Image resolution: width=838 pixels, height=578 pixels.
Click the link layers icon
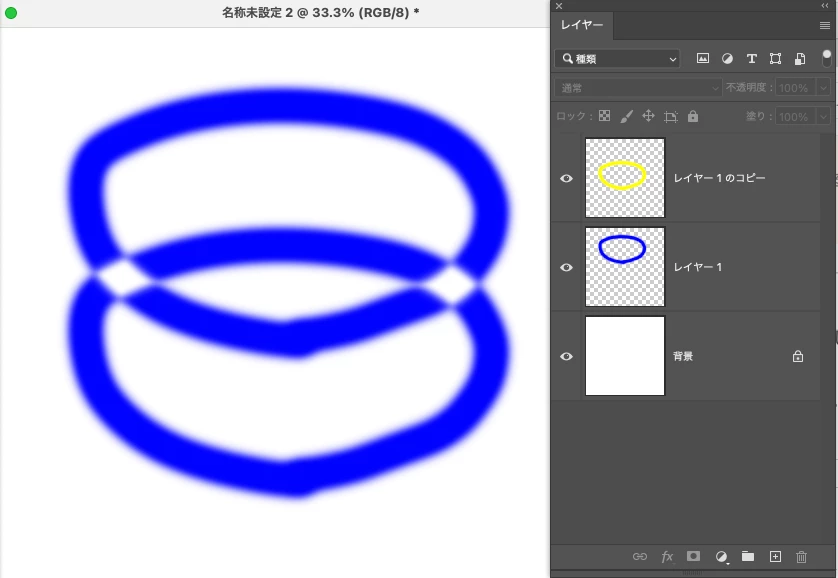click(x=640, y=557)
